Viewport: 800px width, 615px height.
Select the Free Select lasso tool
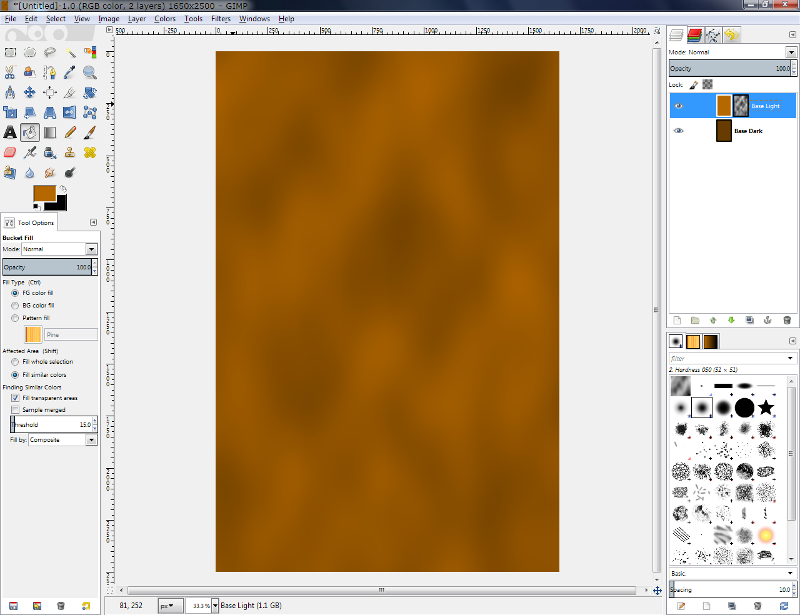click(x=50, y=53)
